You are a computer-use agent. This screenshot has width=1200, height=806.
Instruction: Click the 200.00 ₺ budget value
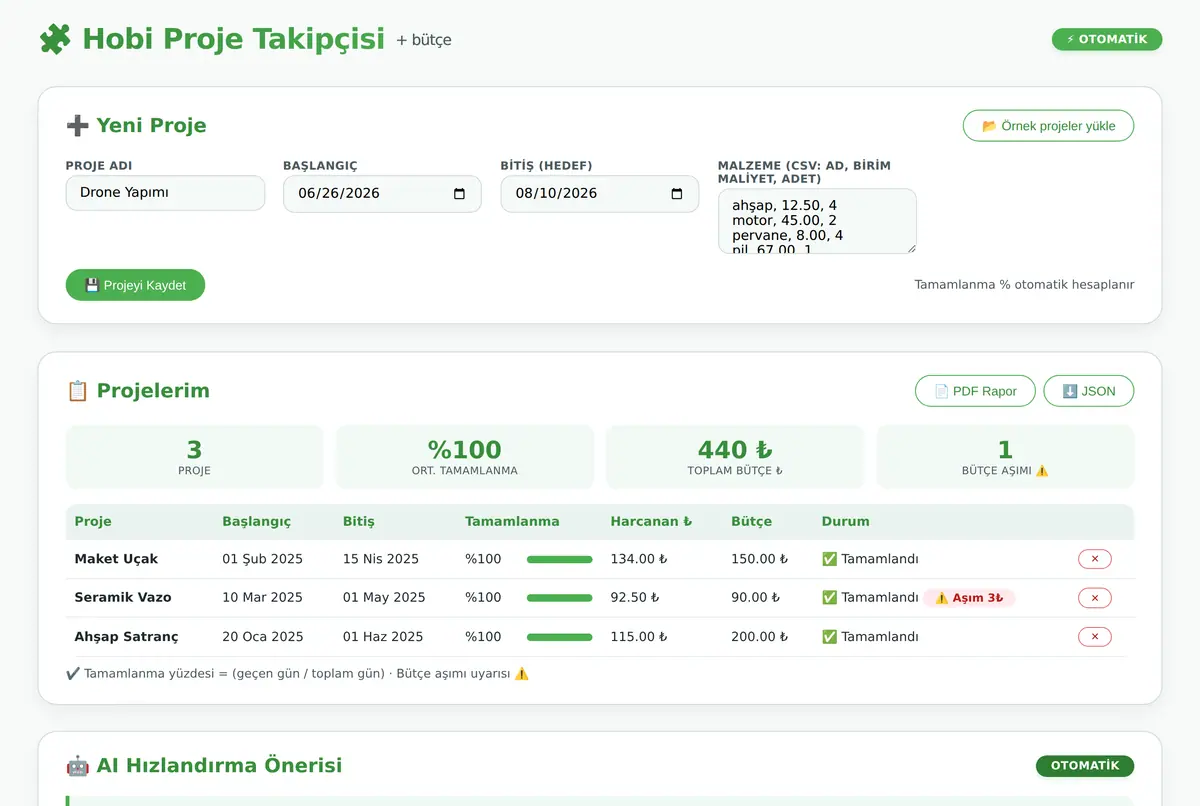coord(760,637)
